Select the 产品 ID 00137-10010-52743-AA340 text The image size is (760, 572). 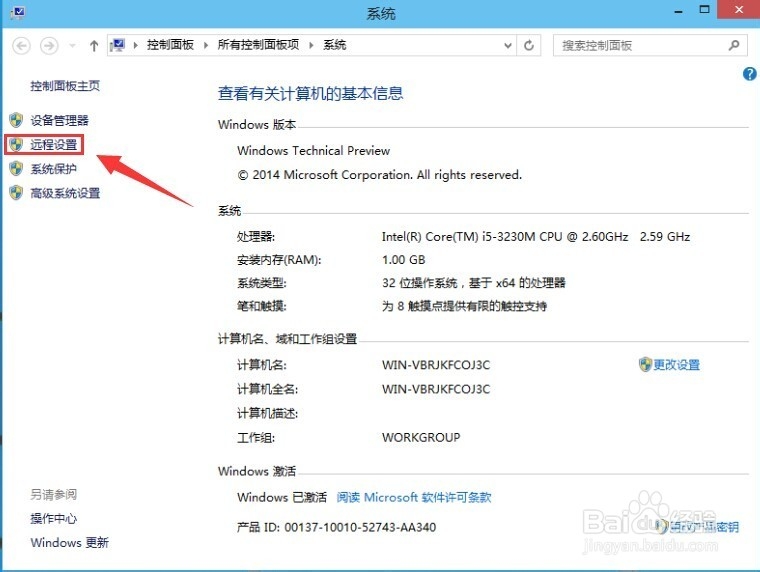click(x=336, y=527)
